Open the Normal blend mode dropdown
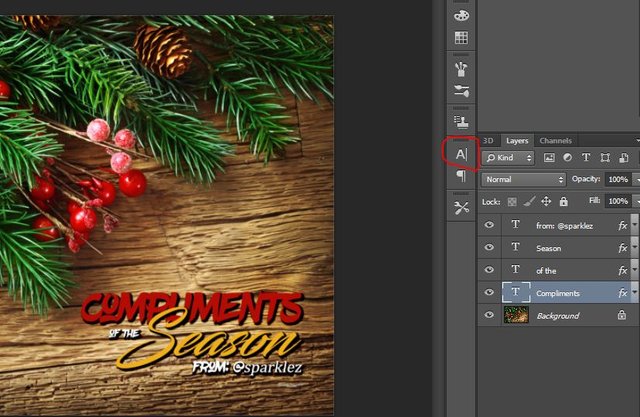This screenshot has width=640, height=417. coord(523,180)
